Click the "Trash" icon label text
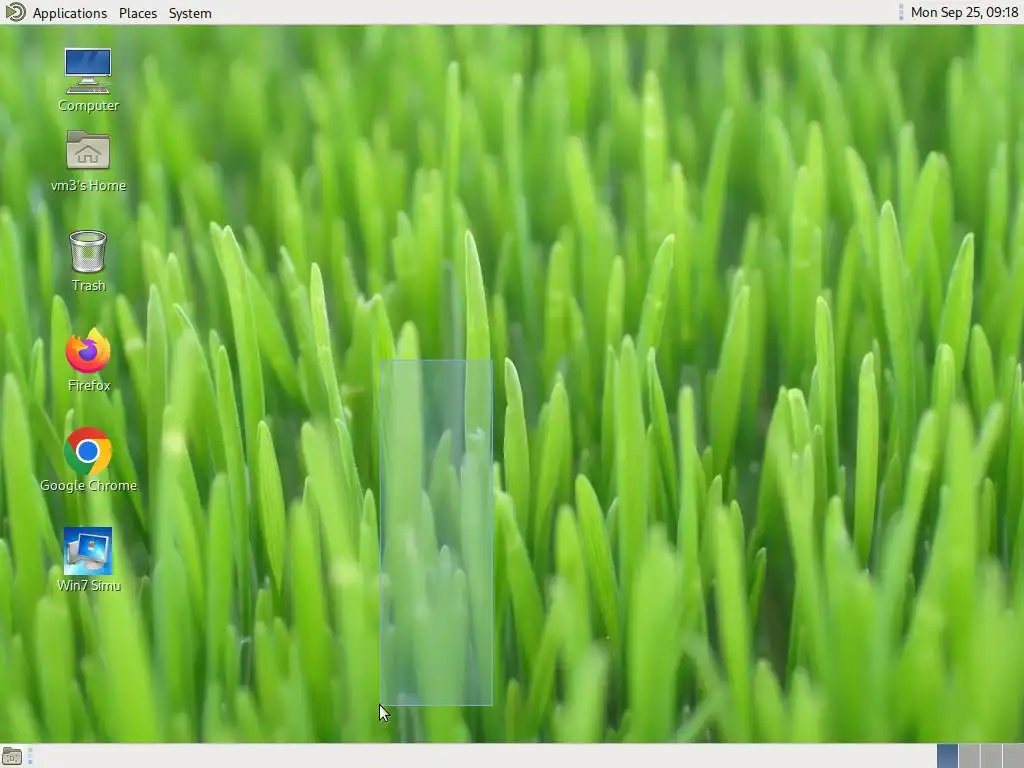Viewport: 1024px width, 768px height. 88,285
